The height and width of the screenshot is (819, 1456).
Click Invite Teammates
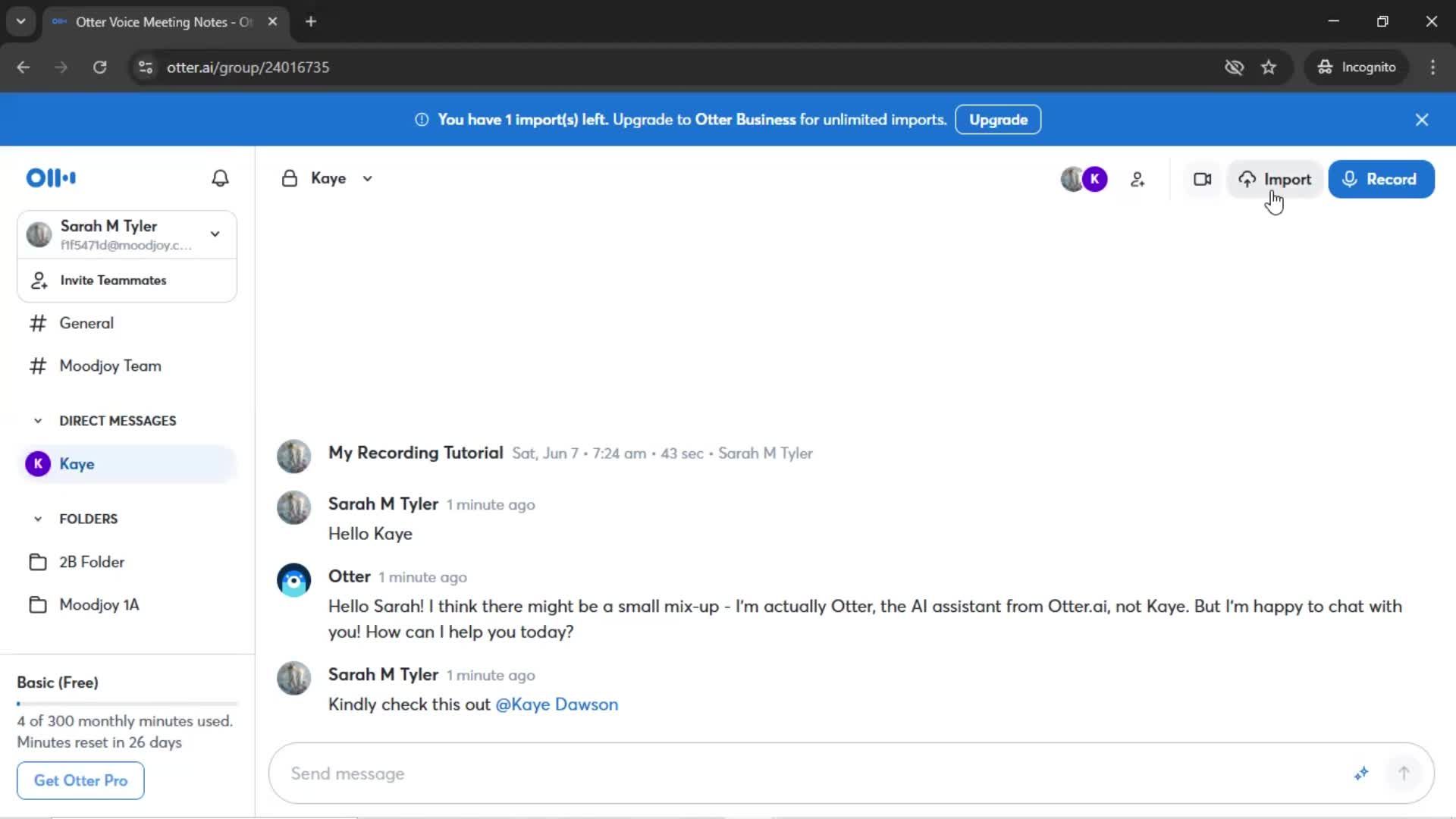point(127,281)
